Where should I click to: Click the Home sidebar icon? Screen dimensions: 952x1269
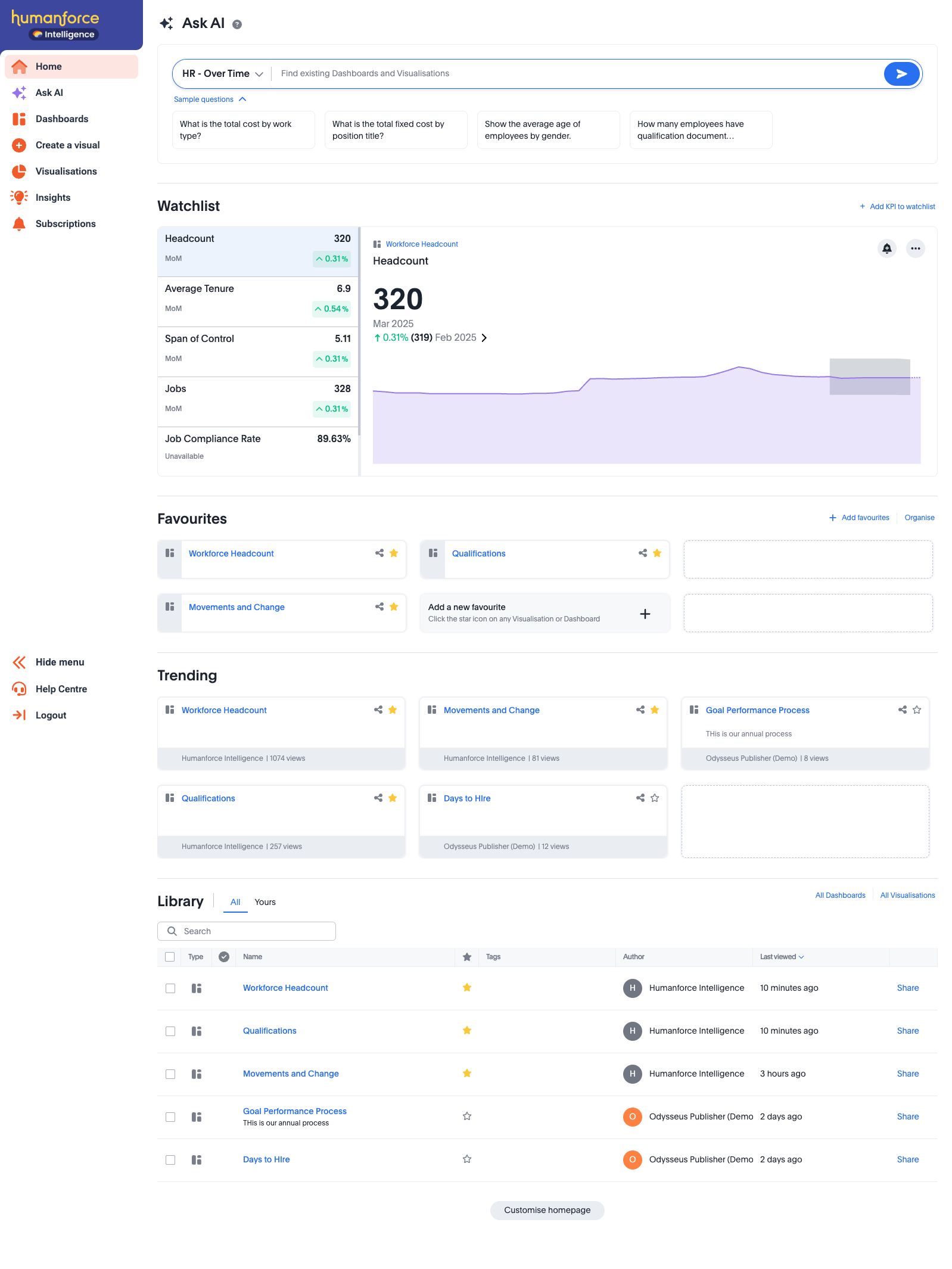(x=19, y=67)
